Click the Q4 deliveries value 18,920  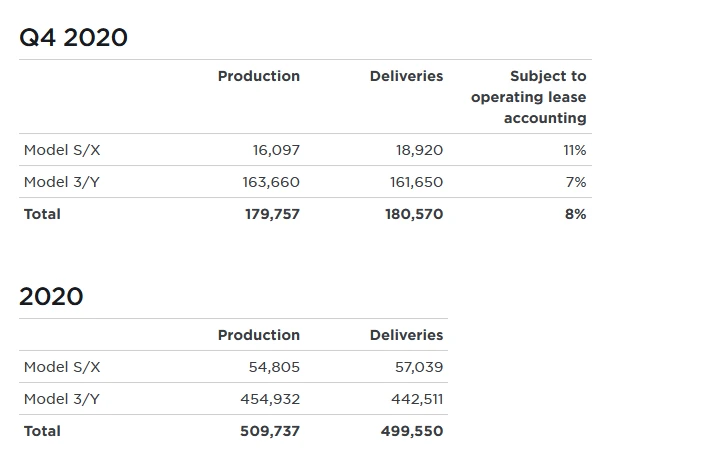tap(419, 150)
